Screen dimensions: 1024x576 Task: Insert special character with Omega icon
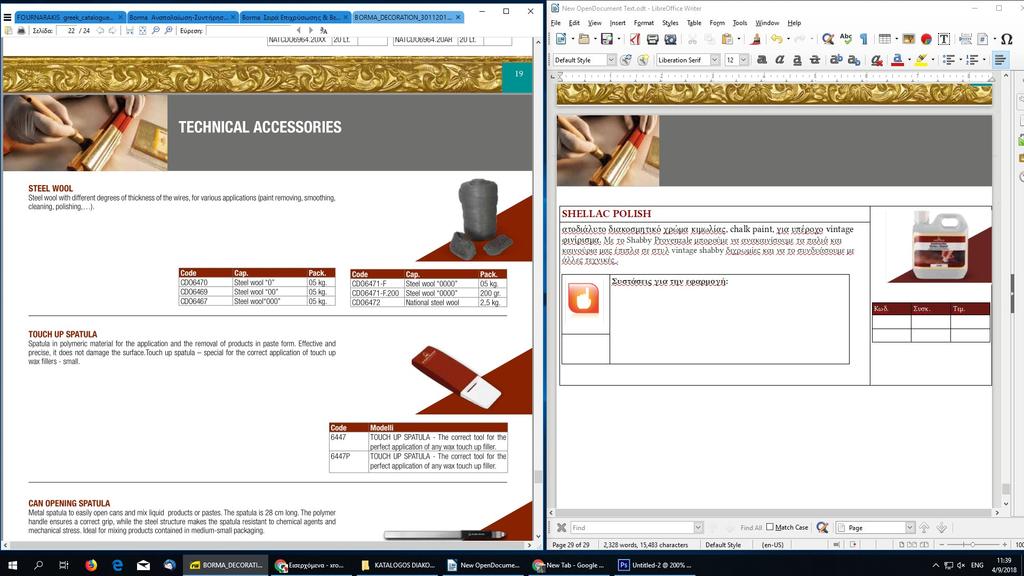click(x=1006, y=39)
